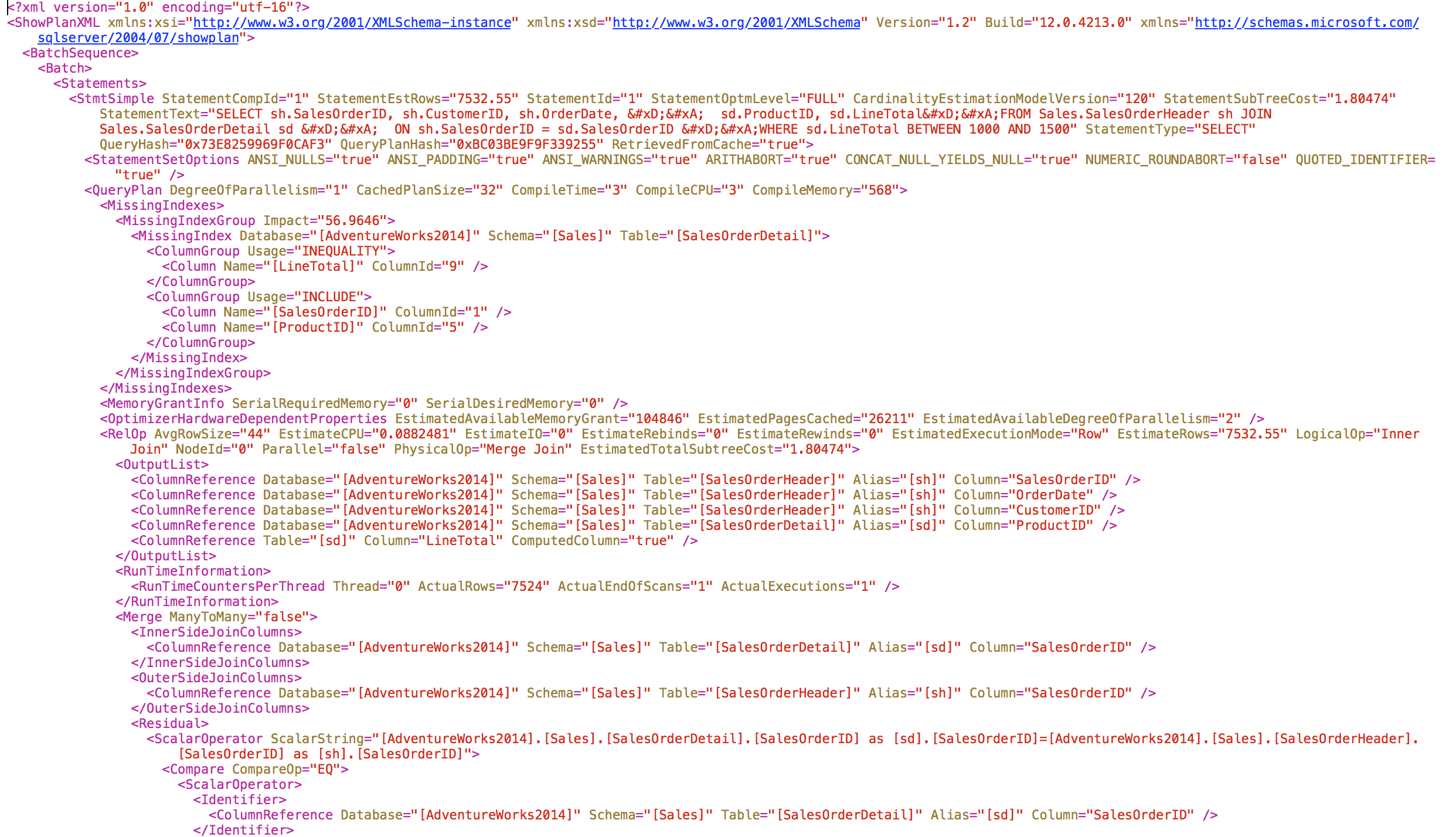This screenshot has width=1456, height=837.
Task: Click the opening Statements tag
Action: click(100, 83)
